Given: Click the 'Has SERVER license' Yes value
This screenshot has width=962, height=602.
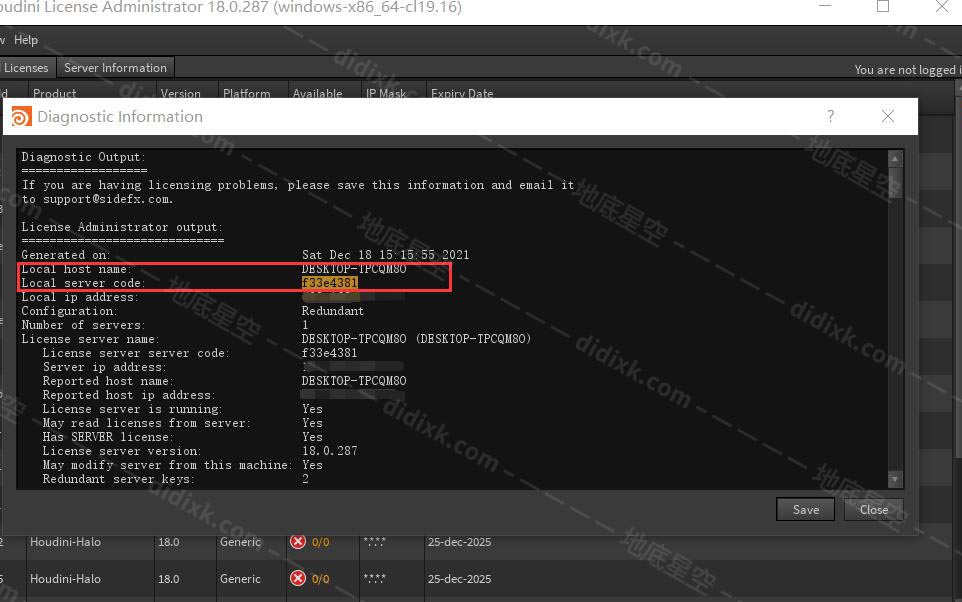Looking at the screenshot, I should 312,437.
